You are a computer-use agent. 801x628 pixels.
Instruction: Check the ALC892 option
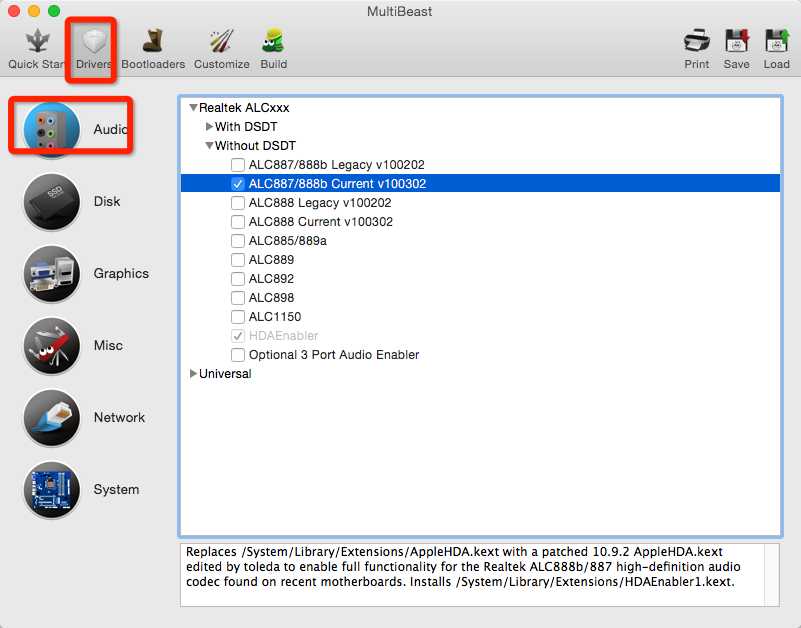(238, 278)
